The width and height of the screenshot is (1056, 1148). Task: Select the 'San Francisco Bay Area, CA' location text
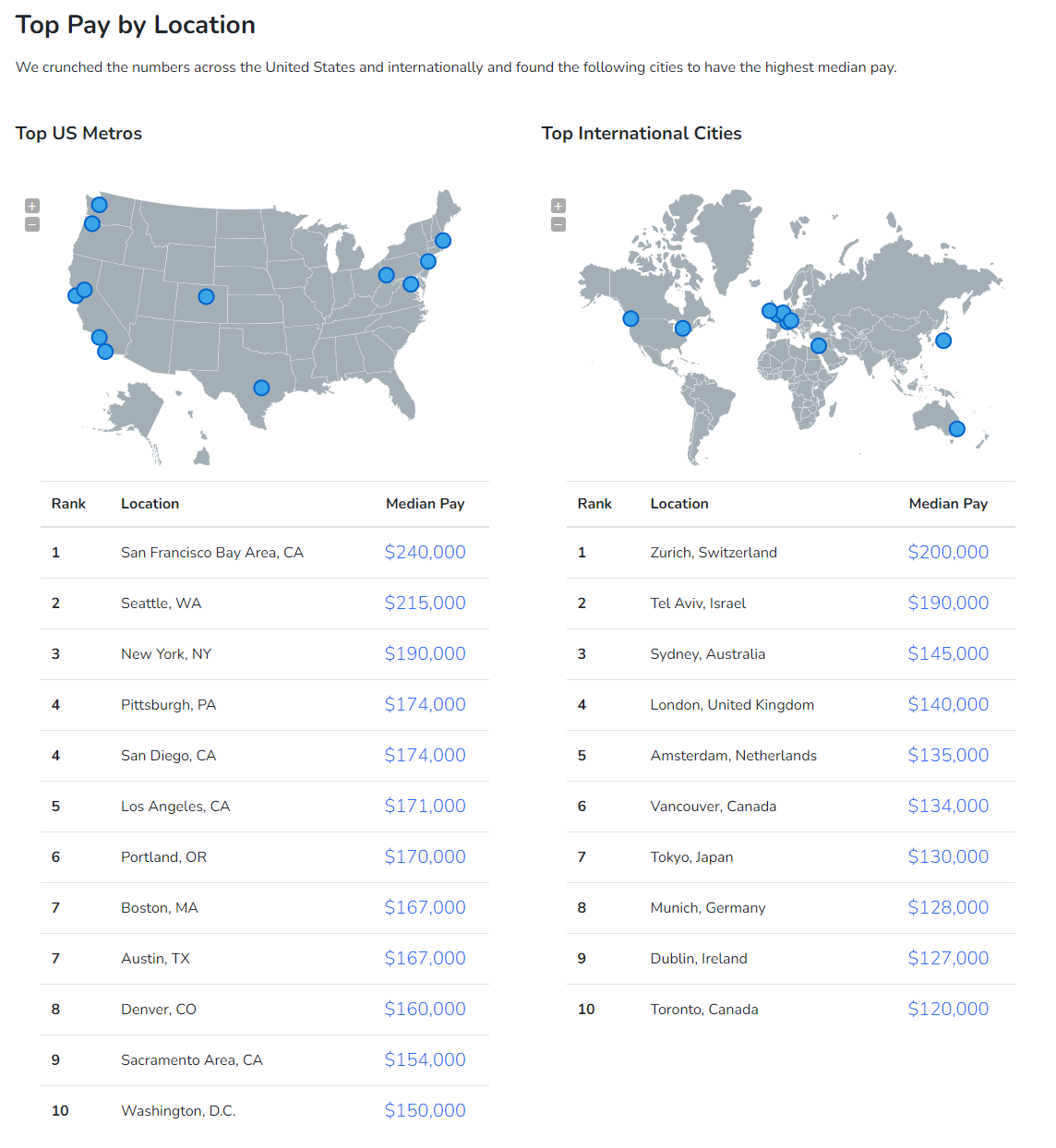pyautogui.click(x=212, y=552)
